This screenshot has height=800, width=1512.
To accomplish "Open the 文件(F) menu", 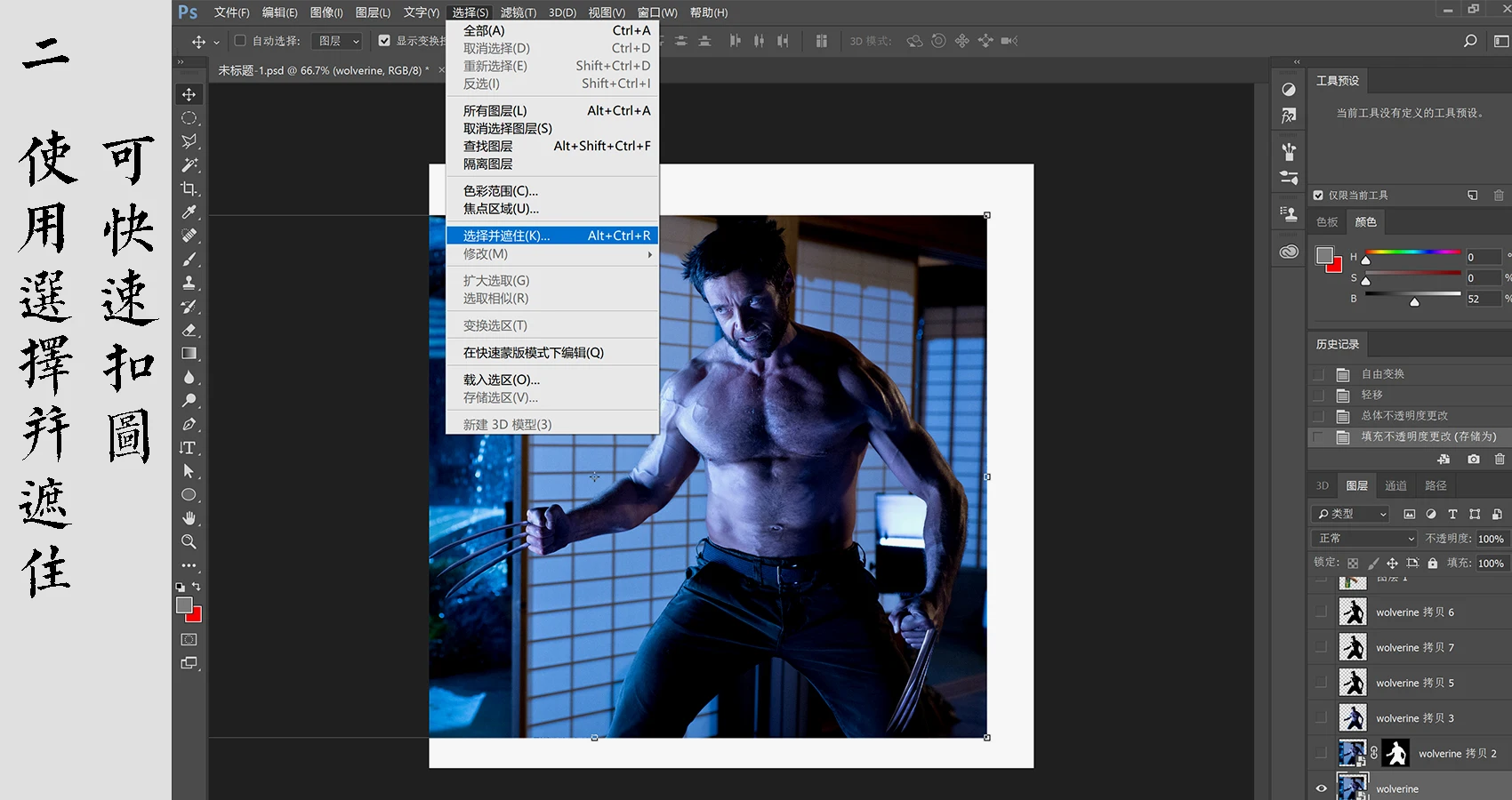I will coord(231,12).
